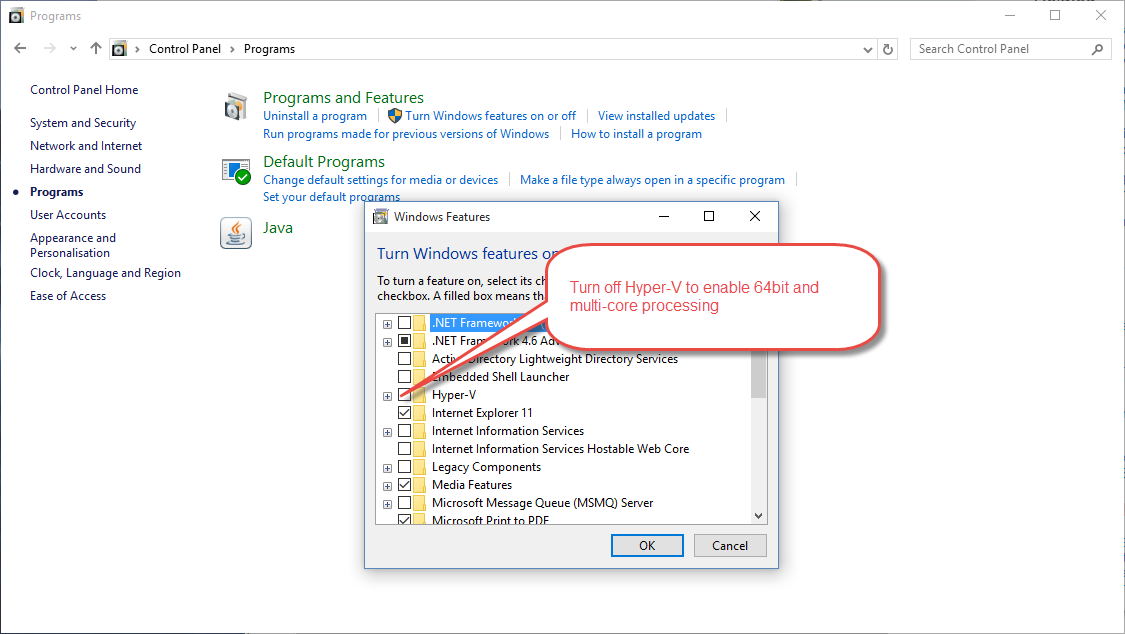This screenshot has height=634, width=1125.
Task: Click the search magnifier icon
Action: [1097, 49]
